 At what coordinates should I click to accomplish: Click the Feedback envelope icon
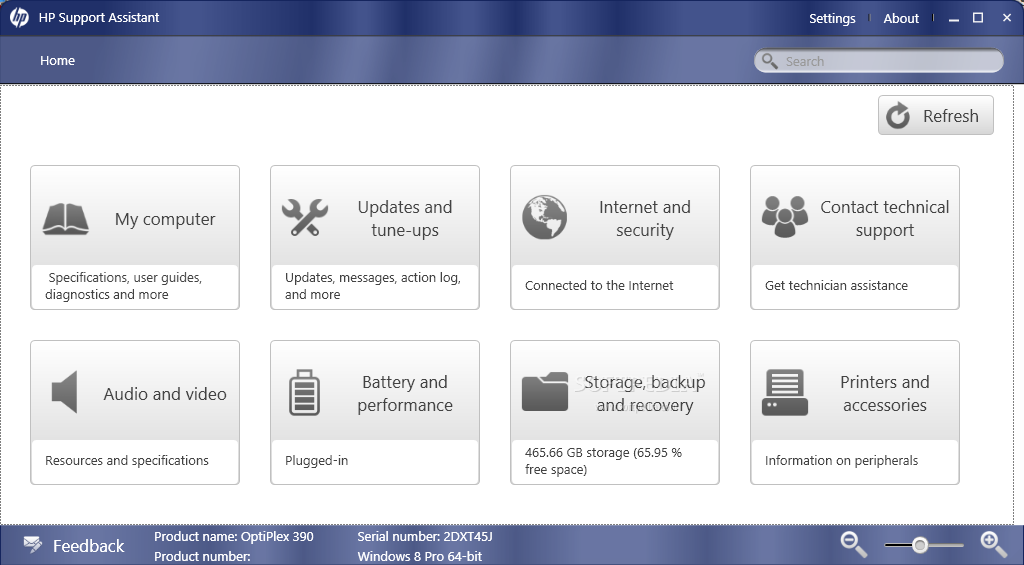point(33,544)
